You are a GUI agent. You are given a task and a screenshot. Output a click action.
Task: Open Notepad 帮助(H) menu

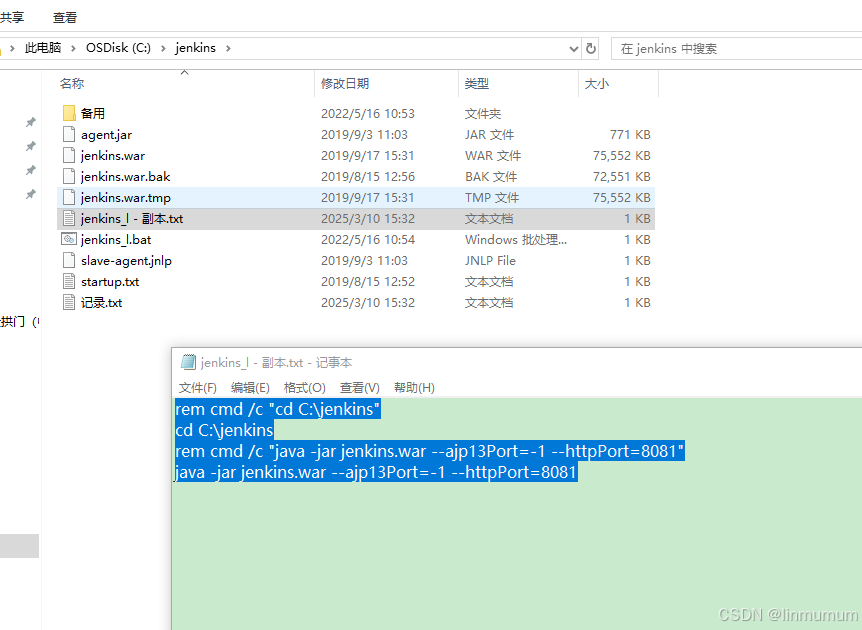tap(414, 388)
